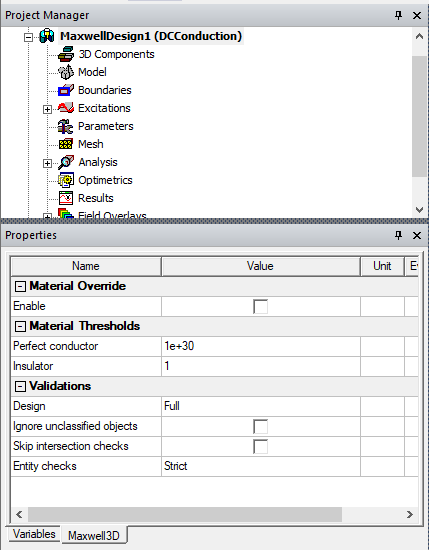
Task: Click the 3D Components icon
Action: (x=66, y=54)
